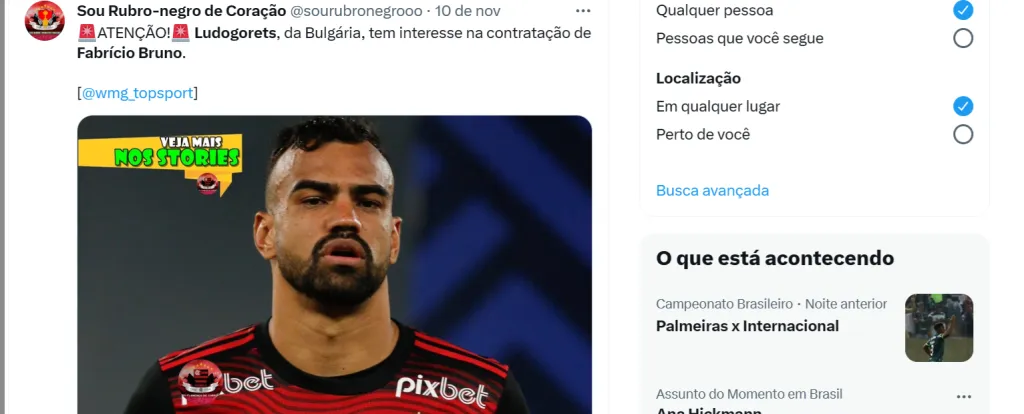Open the Palmeiras x Internacional trend

click(747, 326)
